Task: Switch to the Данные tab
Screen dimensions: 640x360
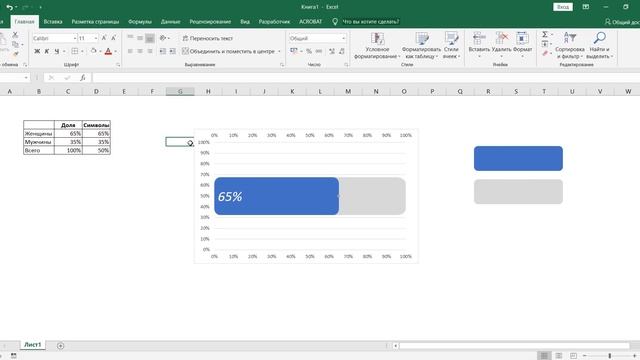Action: coord(170,22)
